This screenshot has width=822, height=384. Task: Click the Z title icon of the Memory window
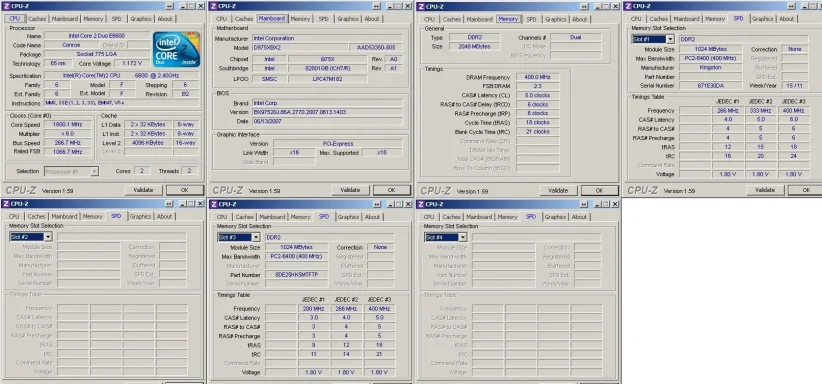pyautogui.click(x=420, y=6)
